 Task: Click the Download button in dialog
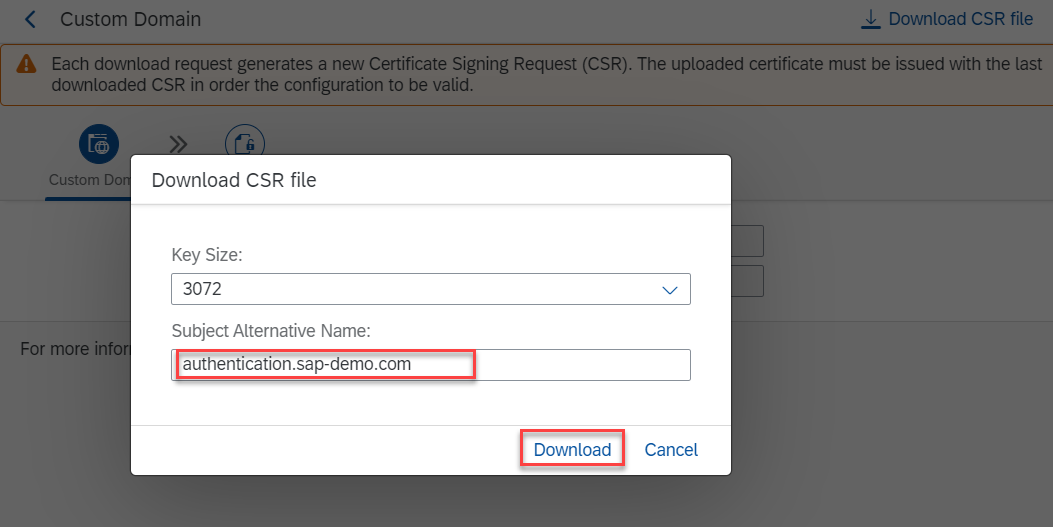[x=572, y=449]
